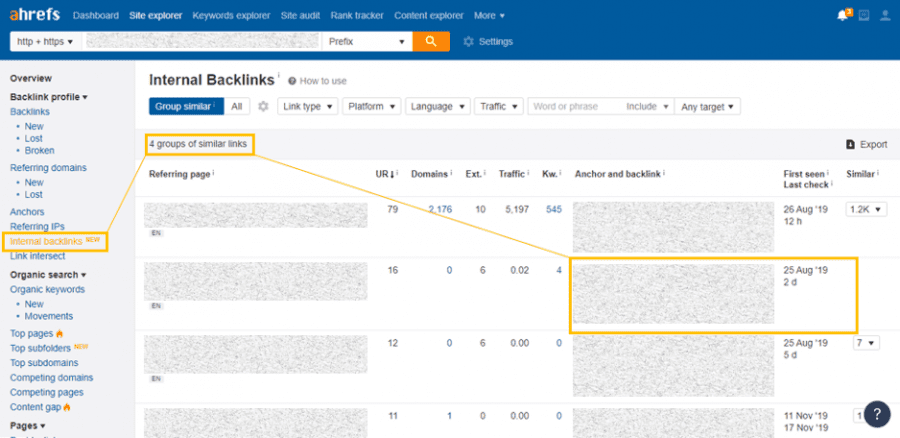Open Top pages report
900x438 pixels.
pos(32,334)
